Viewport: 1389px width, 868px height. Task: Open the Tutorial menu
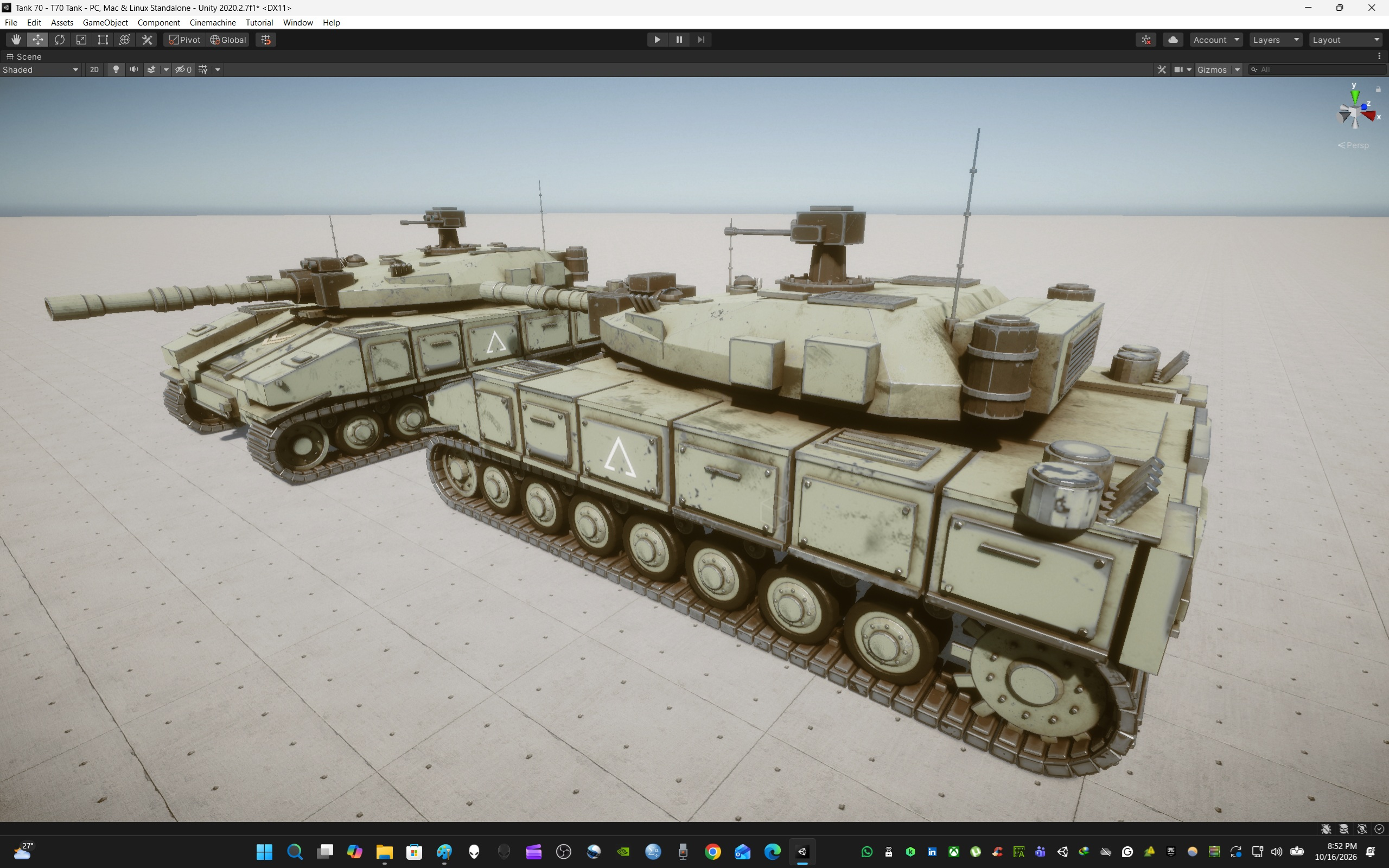259,22
